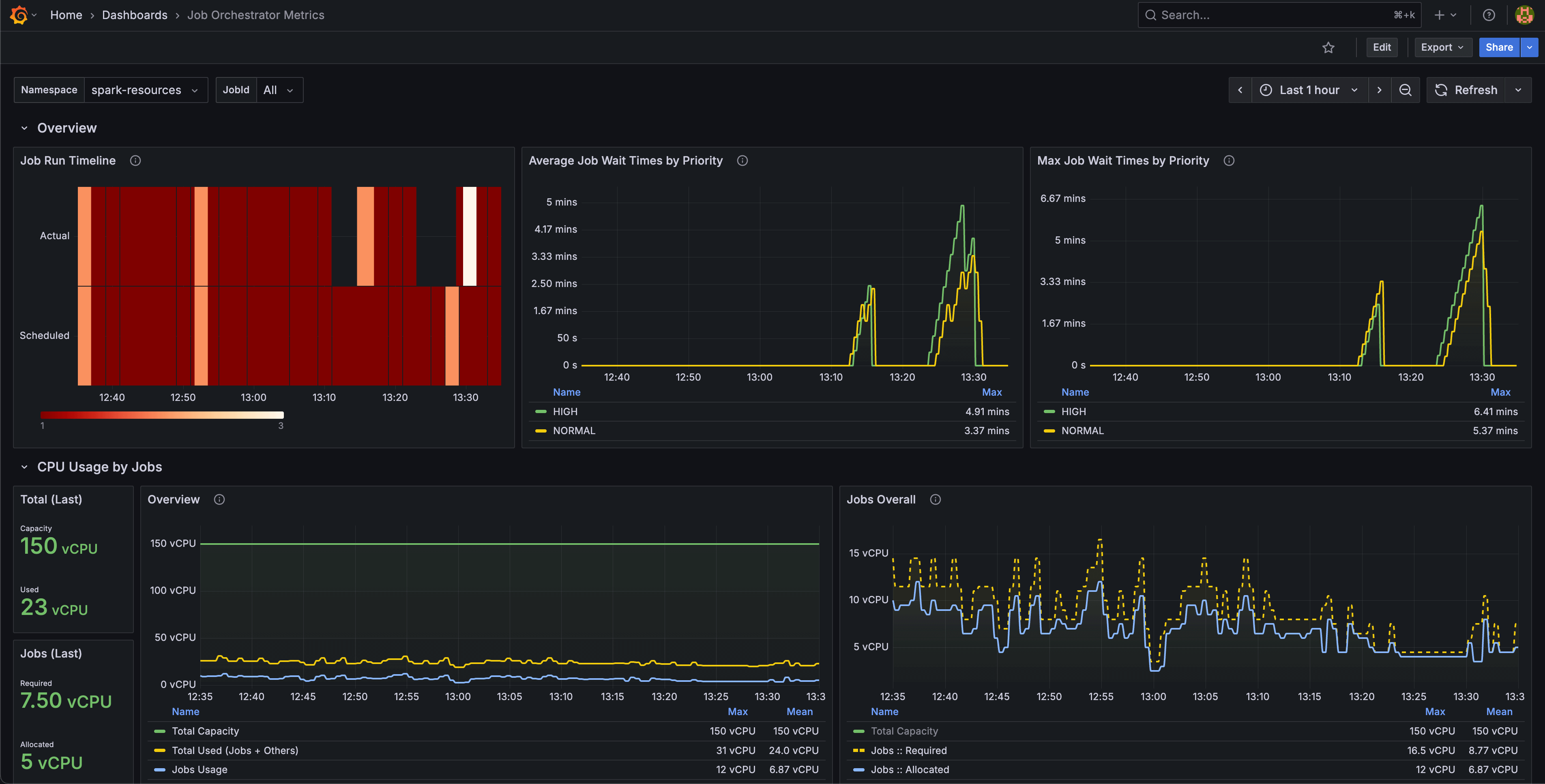Image resolution: width=1545 pixels, height=784 pixels.
Task: Open the Dashboards breadcrumb
Action: pos(134,14)
